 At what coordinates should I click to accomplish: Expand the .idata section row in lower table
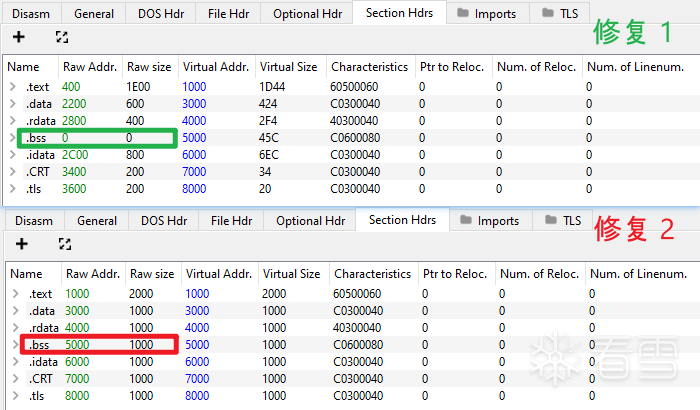14,361
